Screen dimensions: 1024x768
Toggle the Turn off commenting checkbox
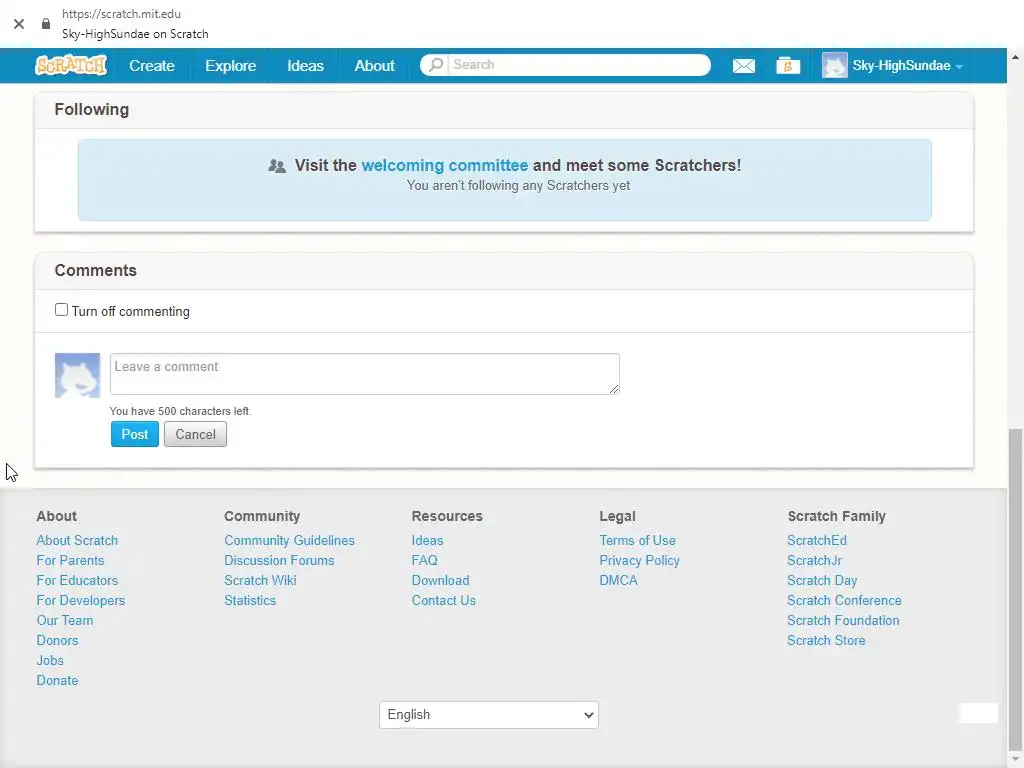click(x=61, y=310)
